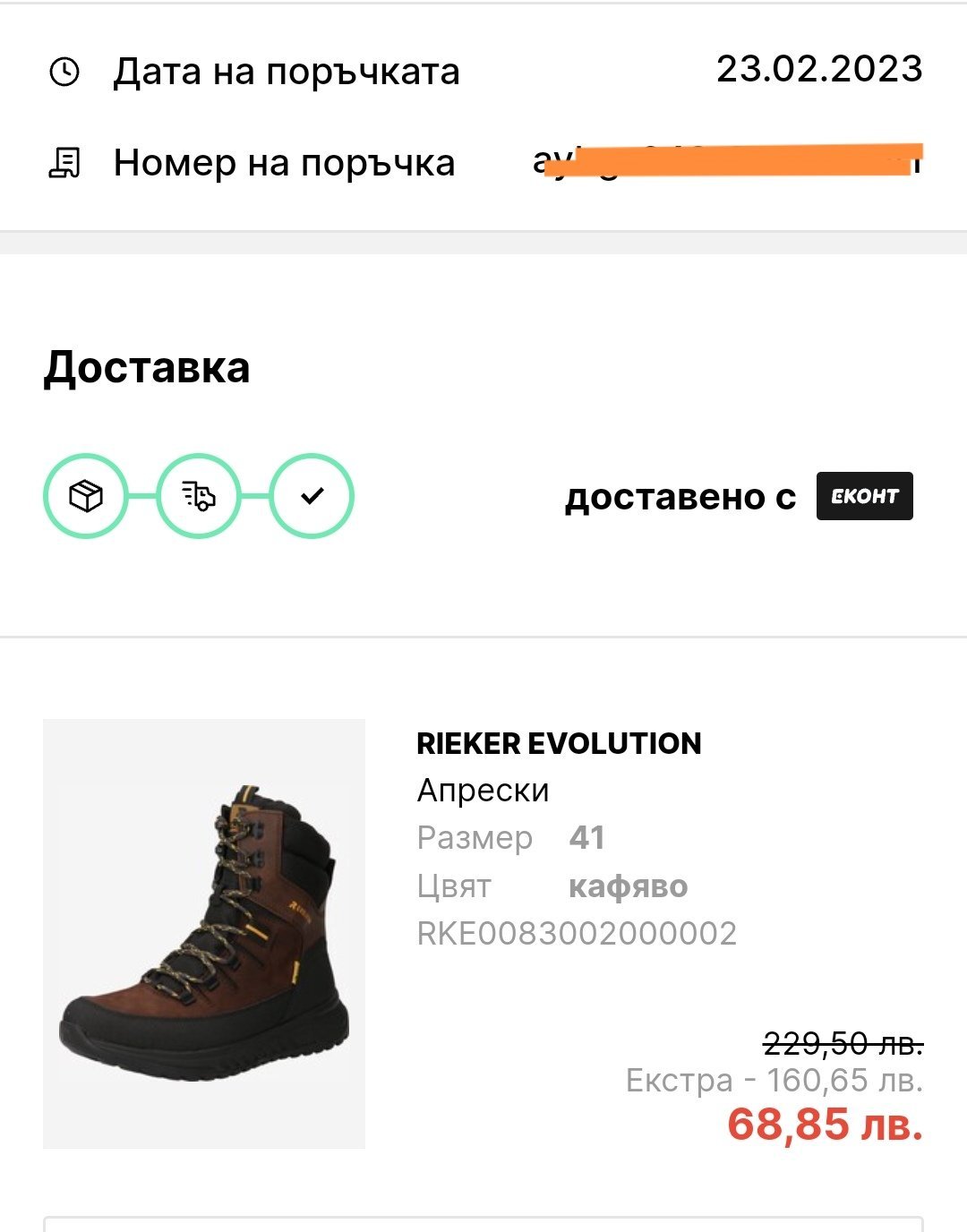Image resolution: width=967 pixels, height=1232 pixels.
Task: Click the 'доставено с' delivery text
Action: click(x=680, y=497)
